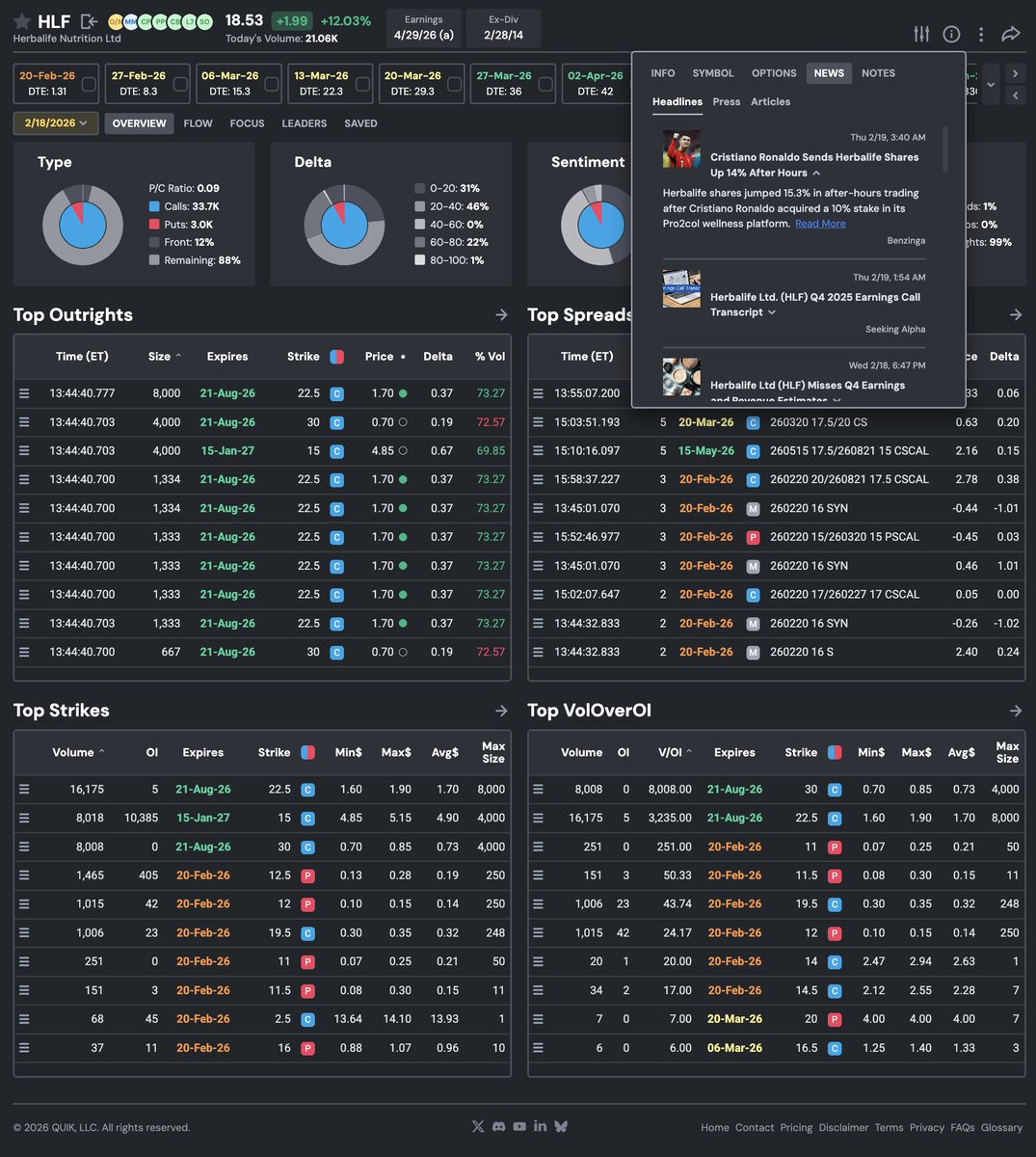Check the 20-Mar-26 expiration checkbox
This screenshot has height=1157, width=1036.
click(x=454, y=85)
